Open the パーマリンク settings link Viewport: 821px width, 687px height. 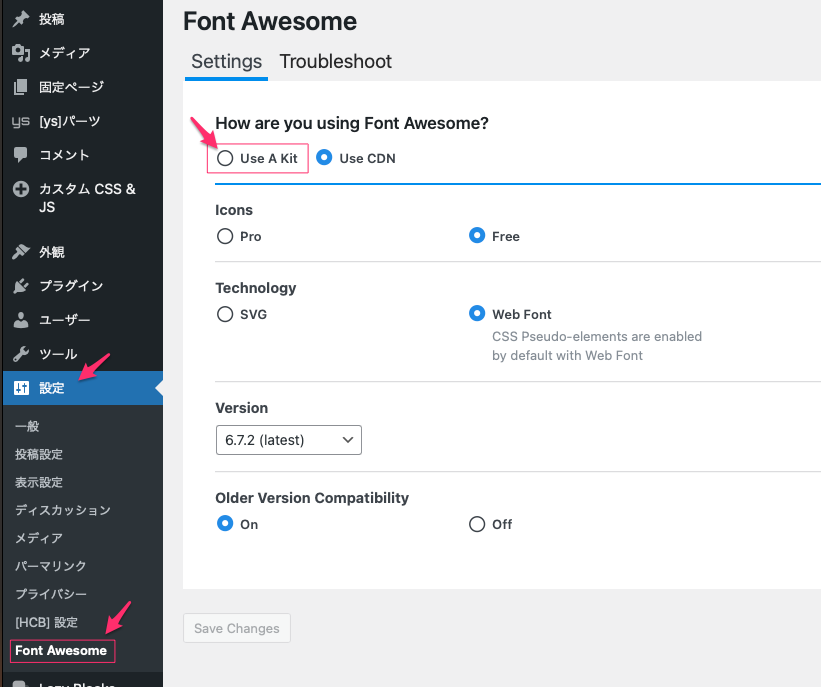coord(51,566)
